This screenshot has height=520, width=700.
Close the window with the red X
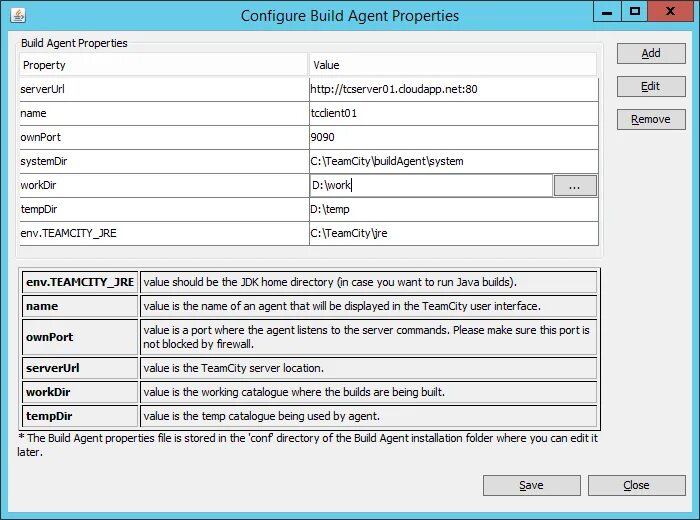pyautogui.click(x=670, y=12)
